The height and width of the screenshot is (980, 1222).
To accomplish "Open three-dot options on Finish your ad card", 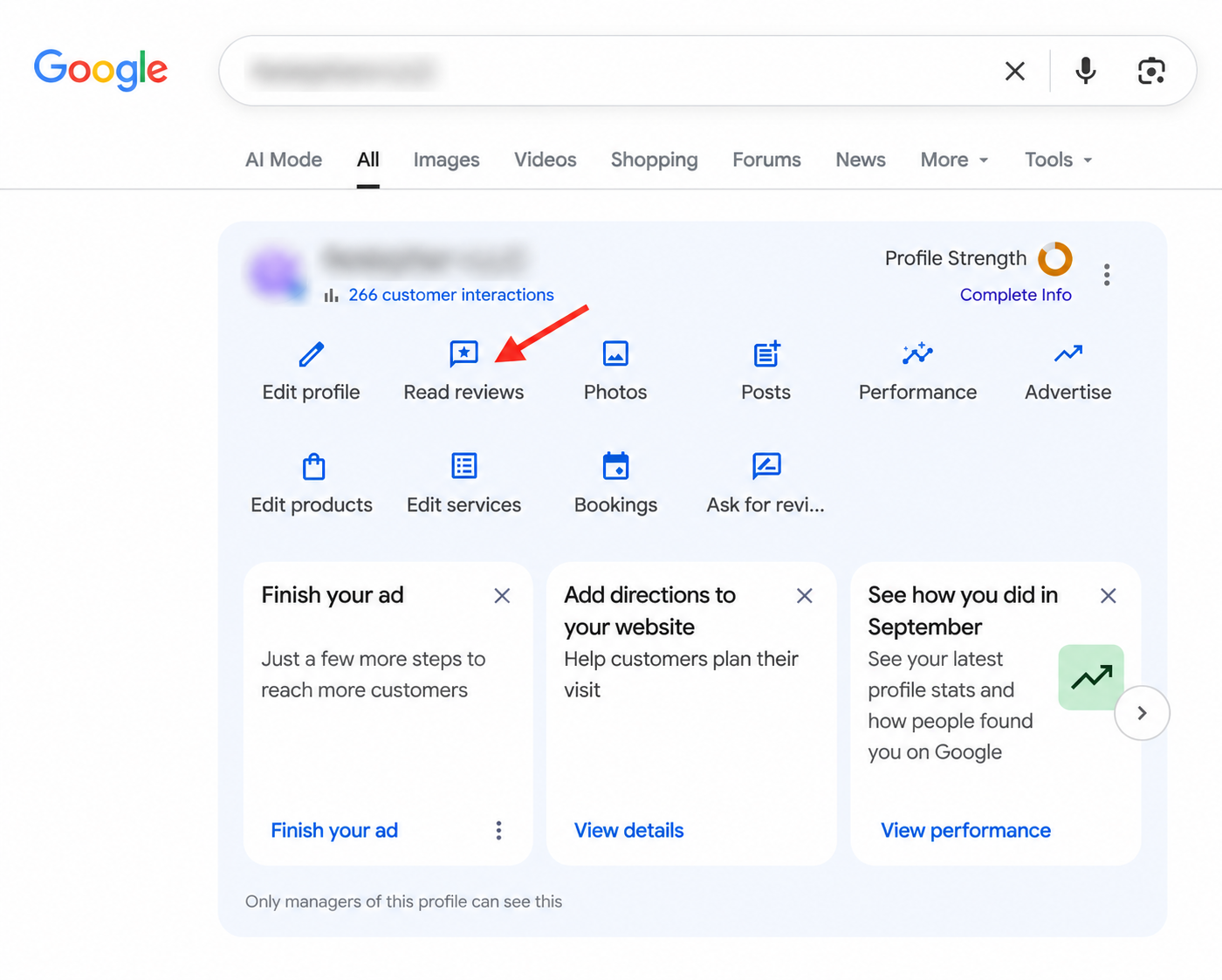I will tap(498, 830).
